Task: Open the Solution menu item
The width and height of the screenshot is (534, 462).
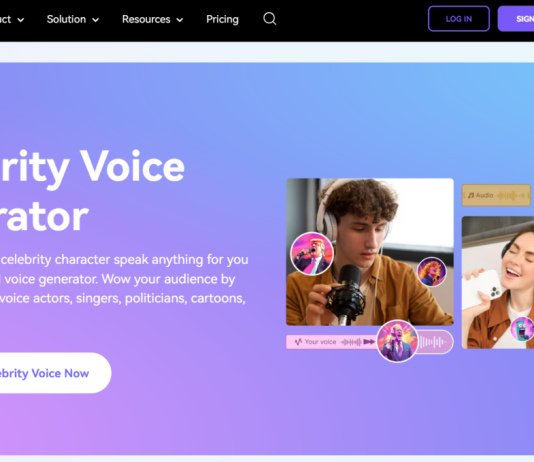Action: (66, 19)
